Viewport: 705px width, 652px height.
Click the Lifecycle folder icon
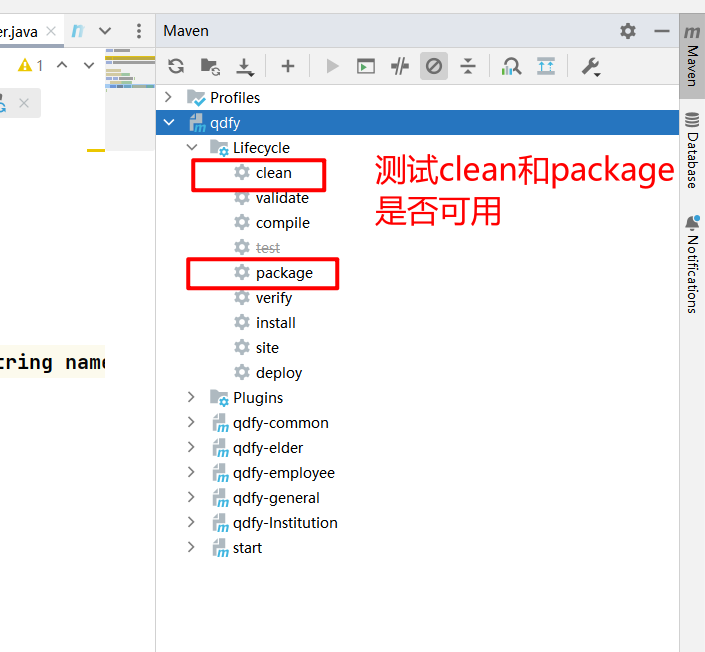(219, 147)
